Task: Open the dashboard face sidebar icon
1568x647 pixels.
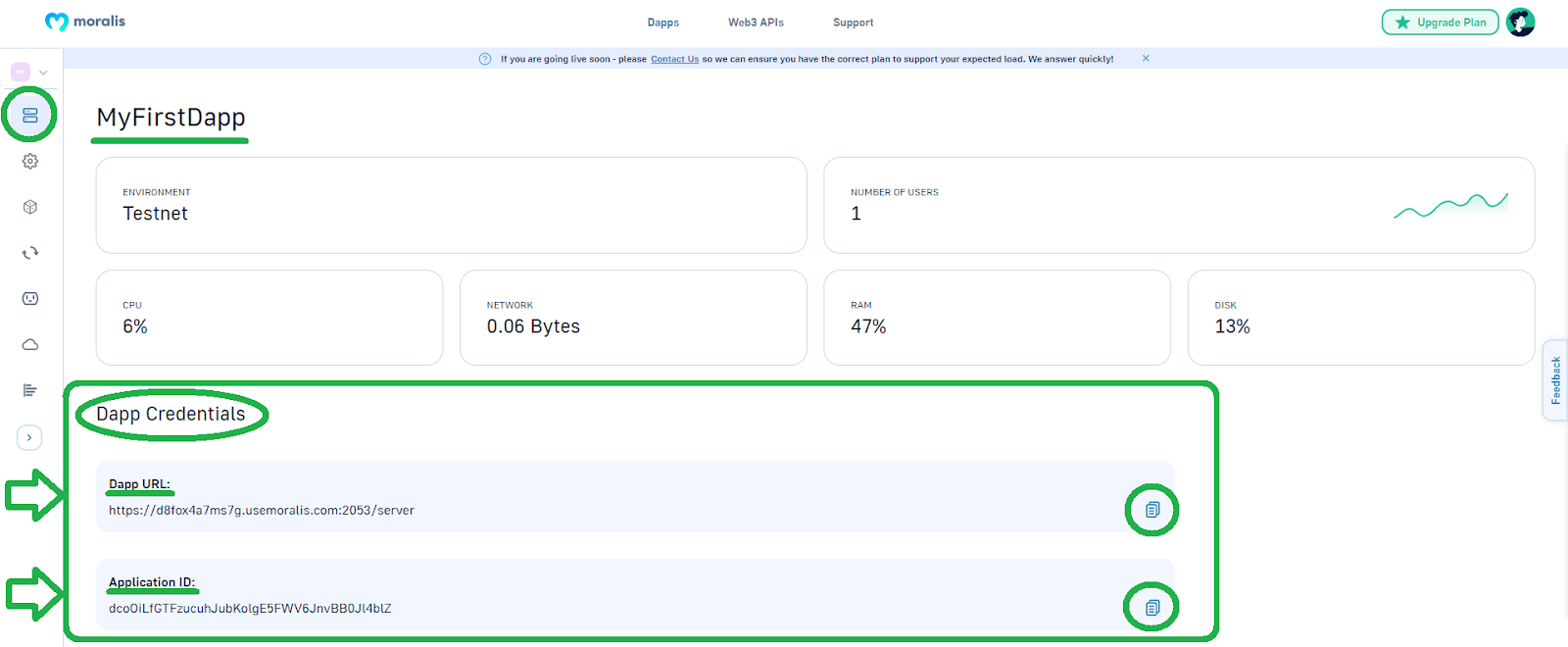Action: click(30, 298)
